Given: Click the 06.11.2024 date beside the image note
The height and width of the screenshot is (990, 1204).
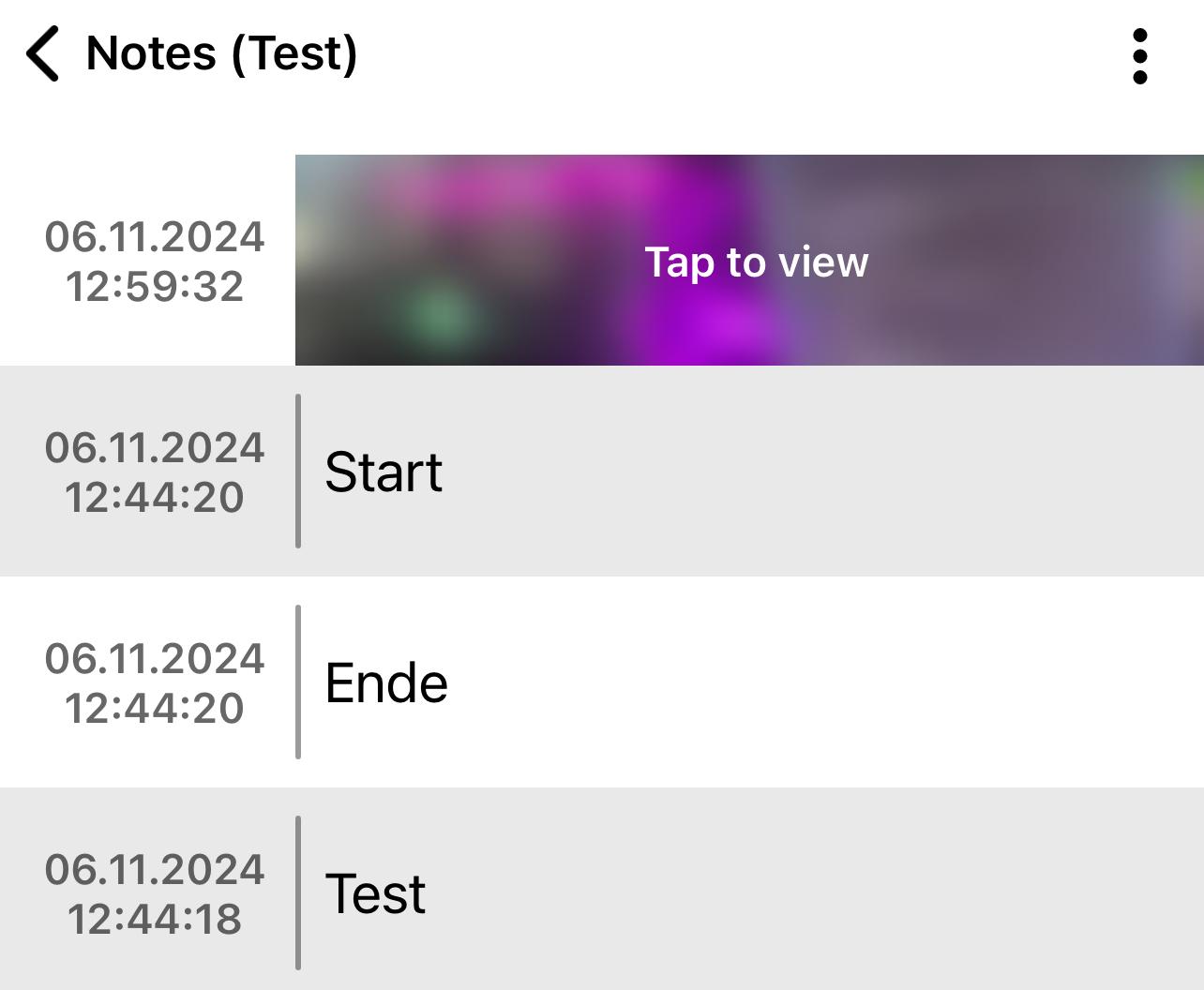Looking at the screenshot, I should pyautogui.click(x=155, y=236).
